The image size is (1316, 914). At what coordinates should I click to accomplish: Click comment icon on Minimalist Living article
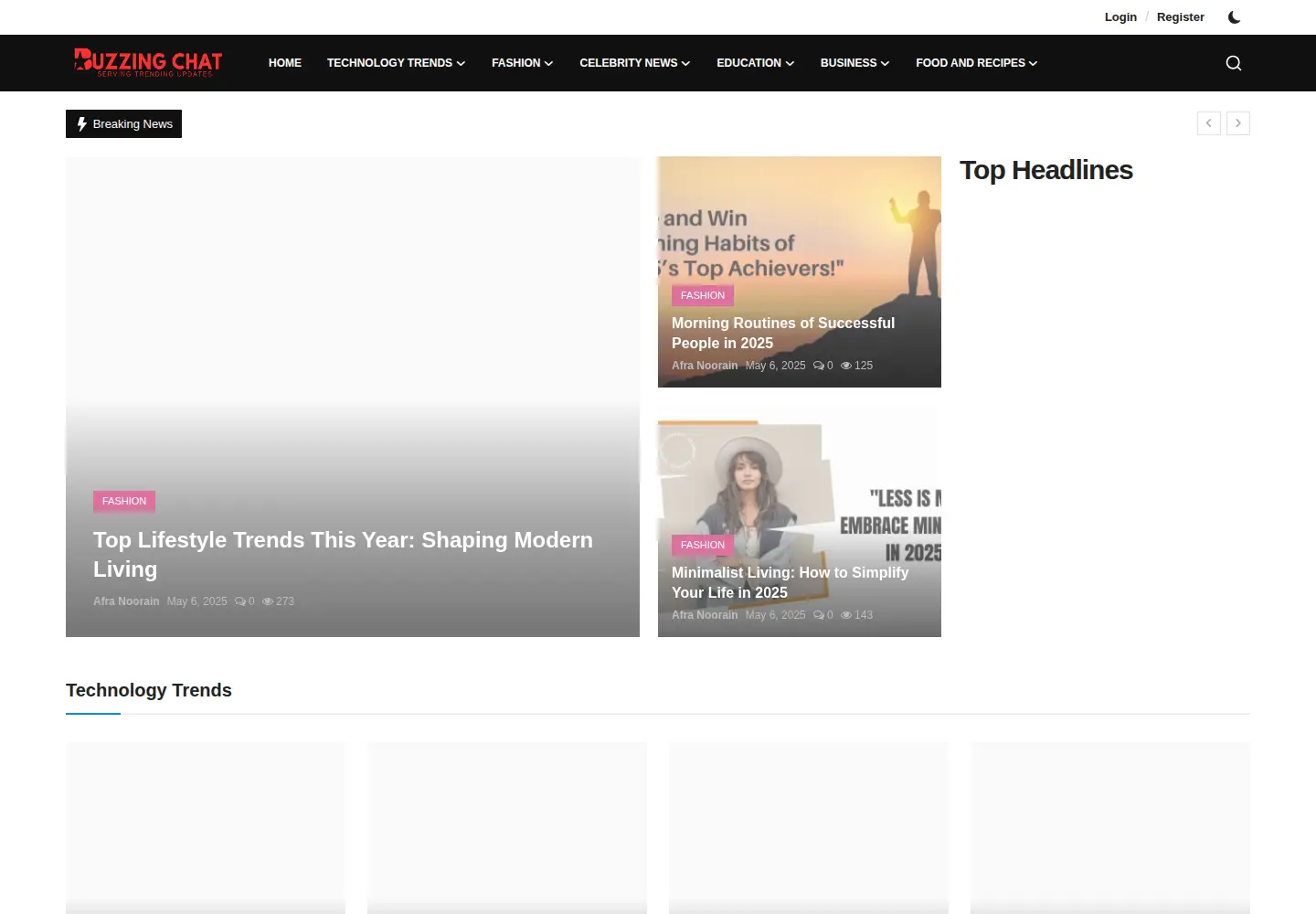pyautogui.click(x=819, y=615)
